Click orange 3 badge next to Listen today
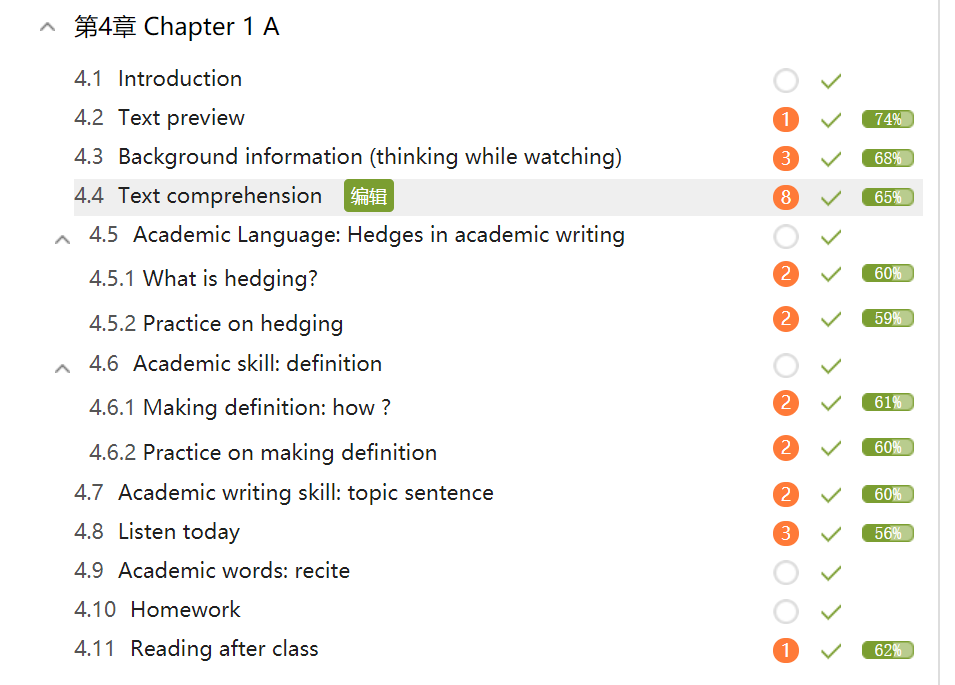This screenshot has height=685, width=955. pyautogui.click(x=786, y=534)
